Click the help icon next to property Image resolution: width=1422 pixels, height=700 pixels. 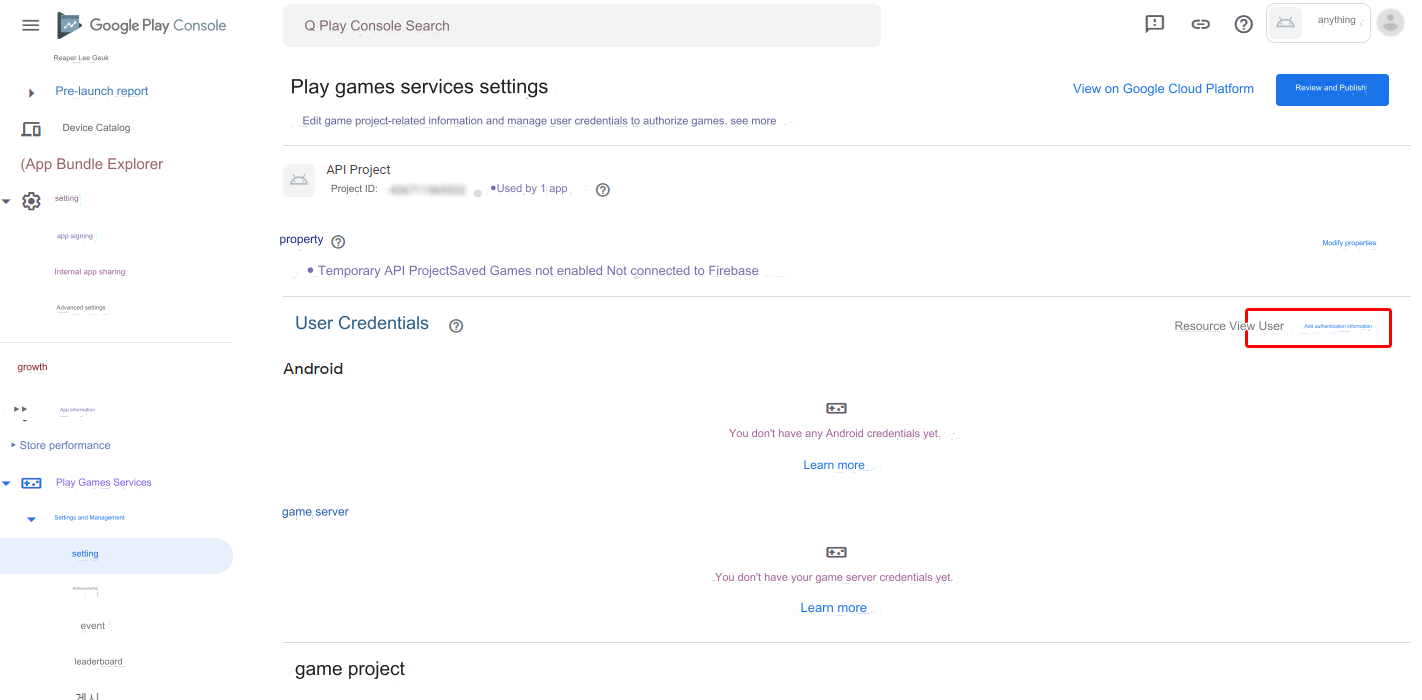click(x=338, y=242)
